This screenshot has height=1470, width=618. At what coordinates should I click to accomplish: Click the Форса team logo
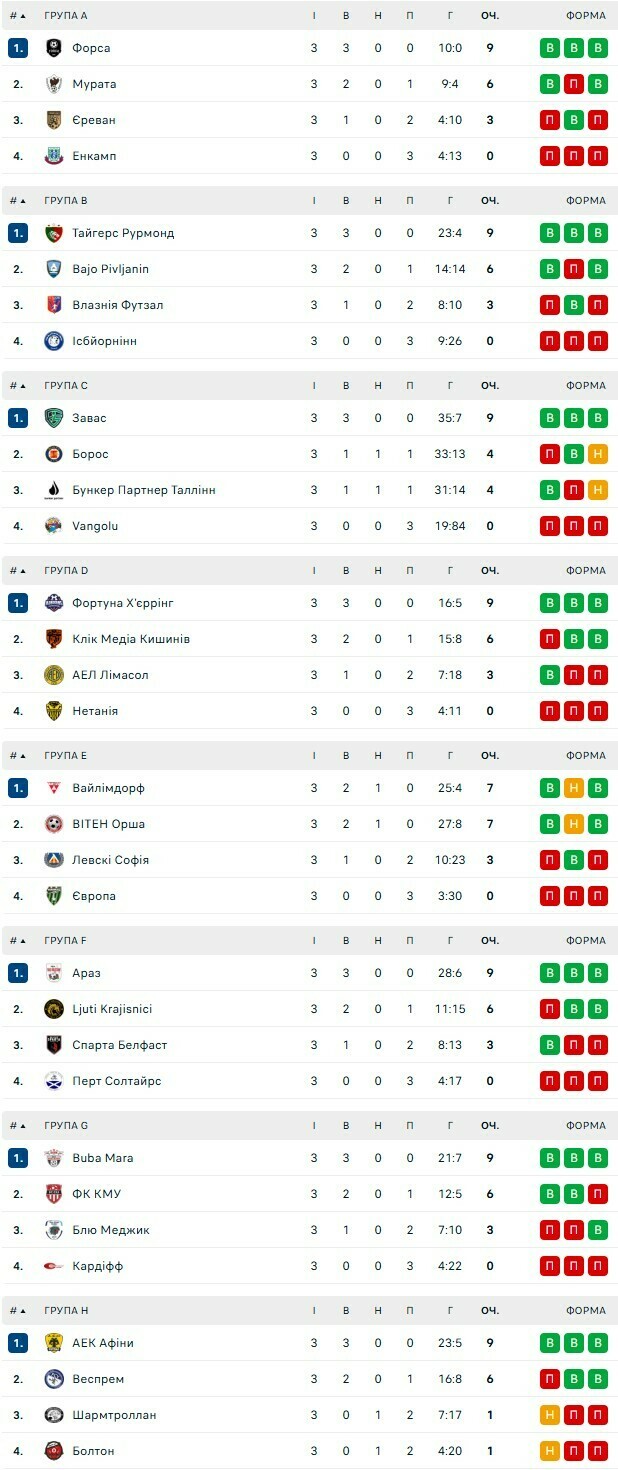tap(54, 48)
